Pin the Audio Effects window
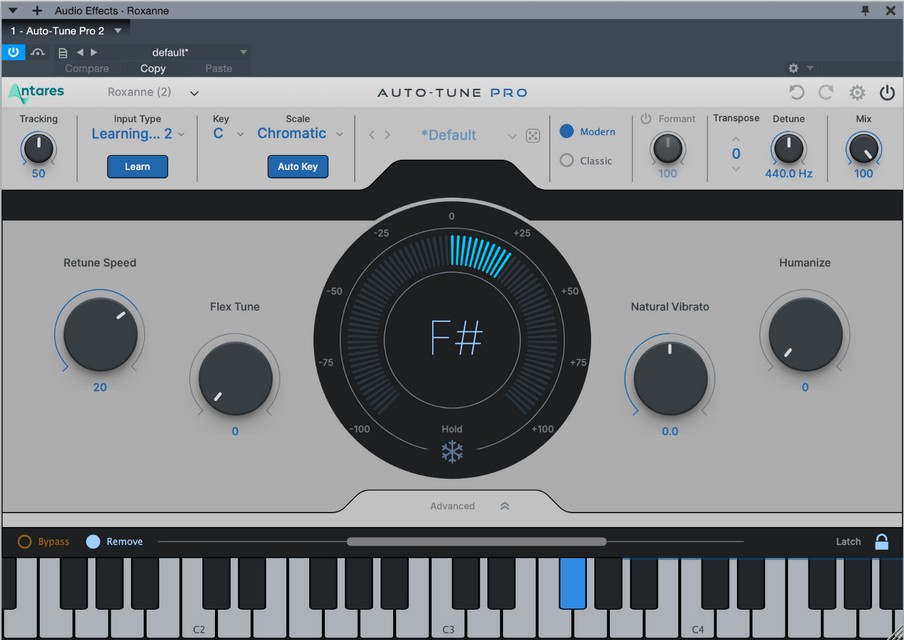Viewport: 904px width, 640px height. 865,10
